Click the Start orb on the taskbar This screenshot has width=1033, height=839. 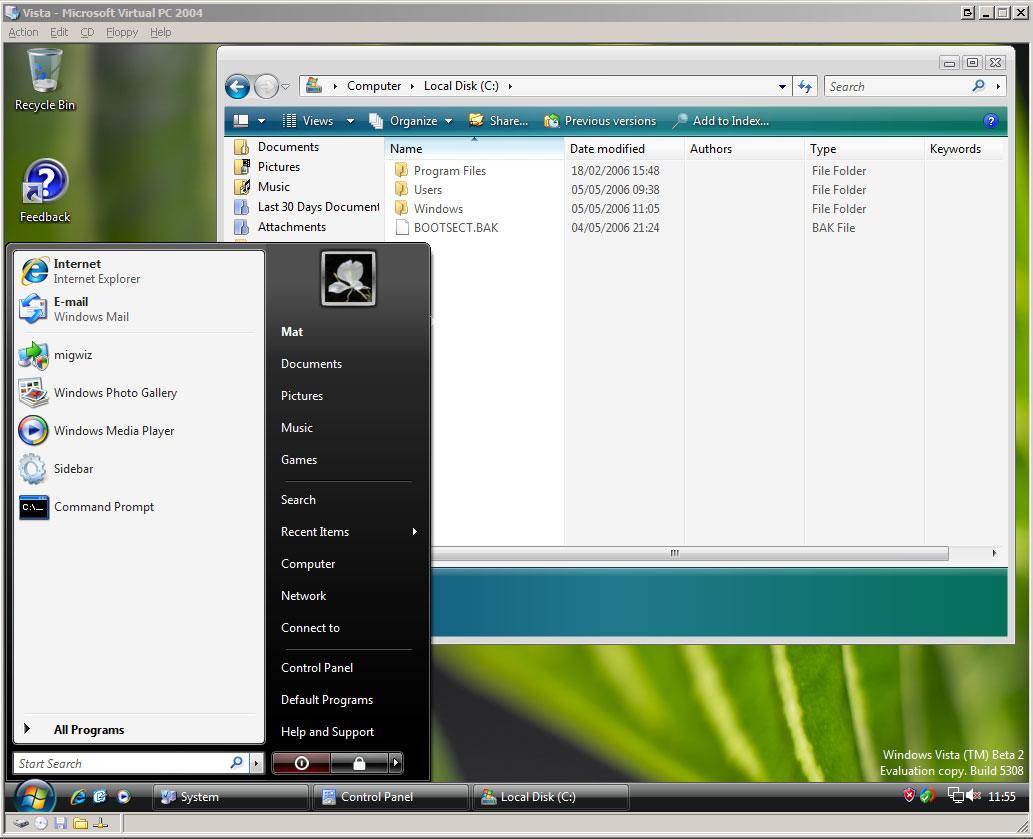[35, 797]
